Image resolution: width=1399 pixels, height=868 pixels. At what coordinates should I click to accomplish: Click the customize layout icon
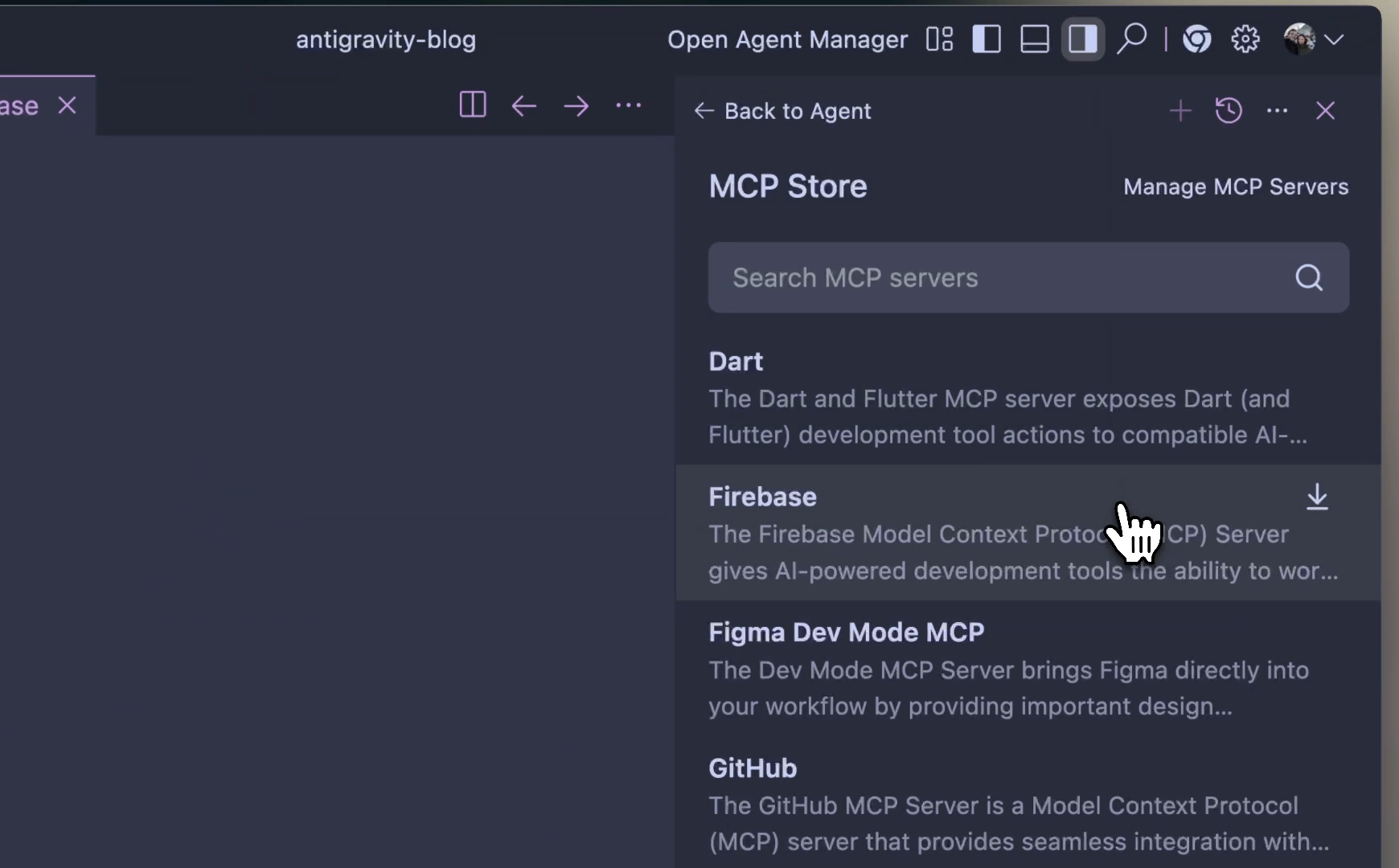pyautogui.click(x=939, y=39)
